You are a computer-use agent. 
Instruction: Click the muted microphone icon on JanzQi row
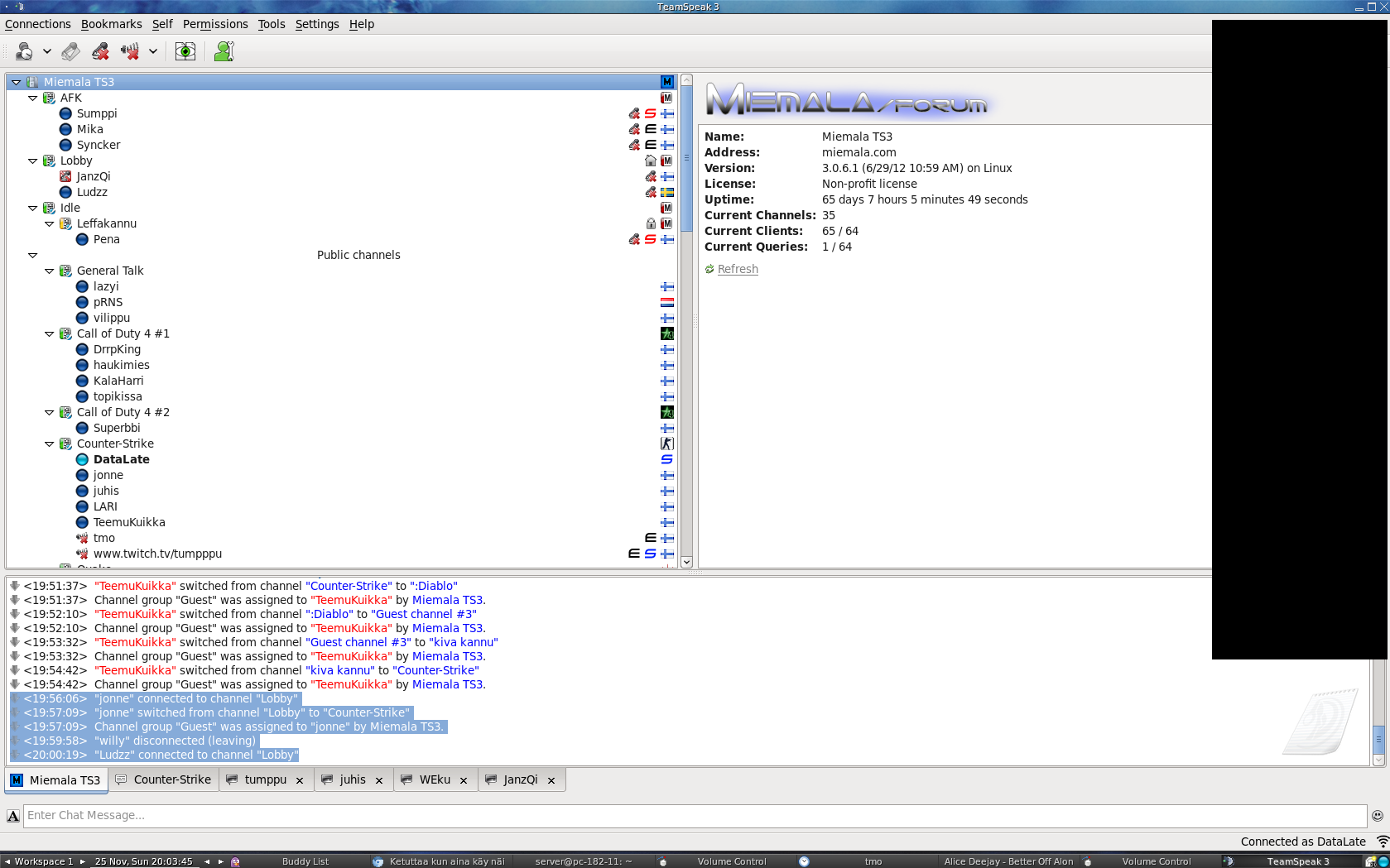[651, 176]
